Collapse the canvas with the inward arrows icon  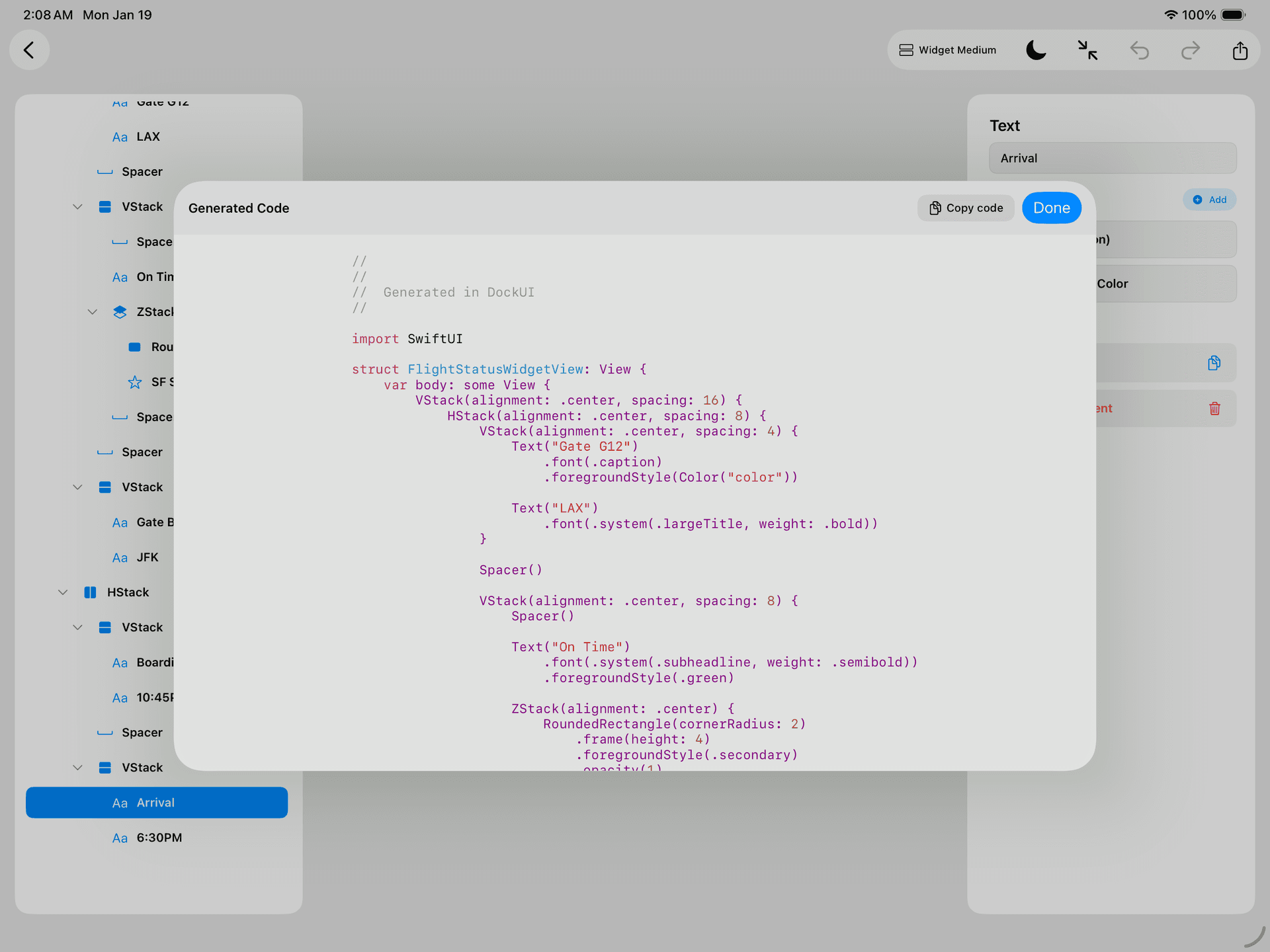pos(1087,50)
